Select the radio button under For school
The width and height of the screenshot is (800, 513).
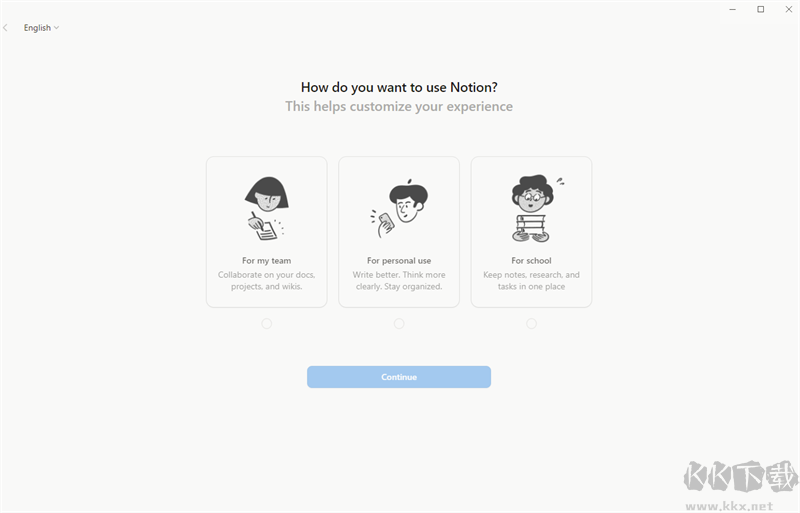pyautogui.click(x=531, y=323)
